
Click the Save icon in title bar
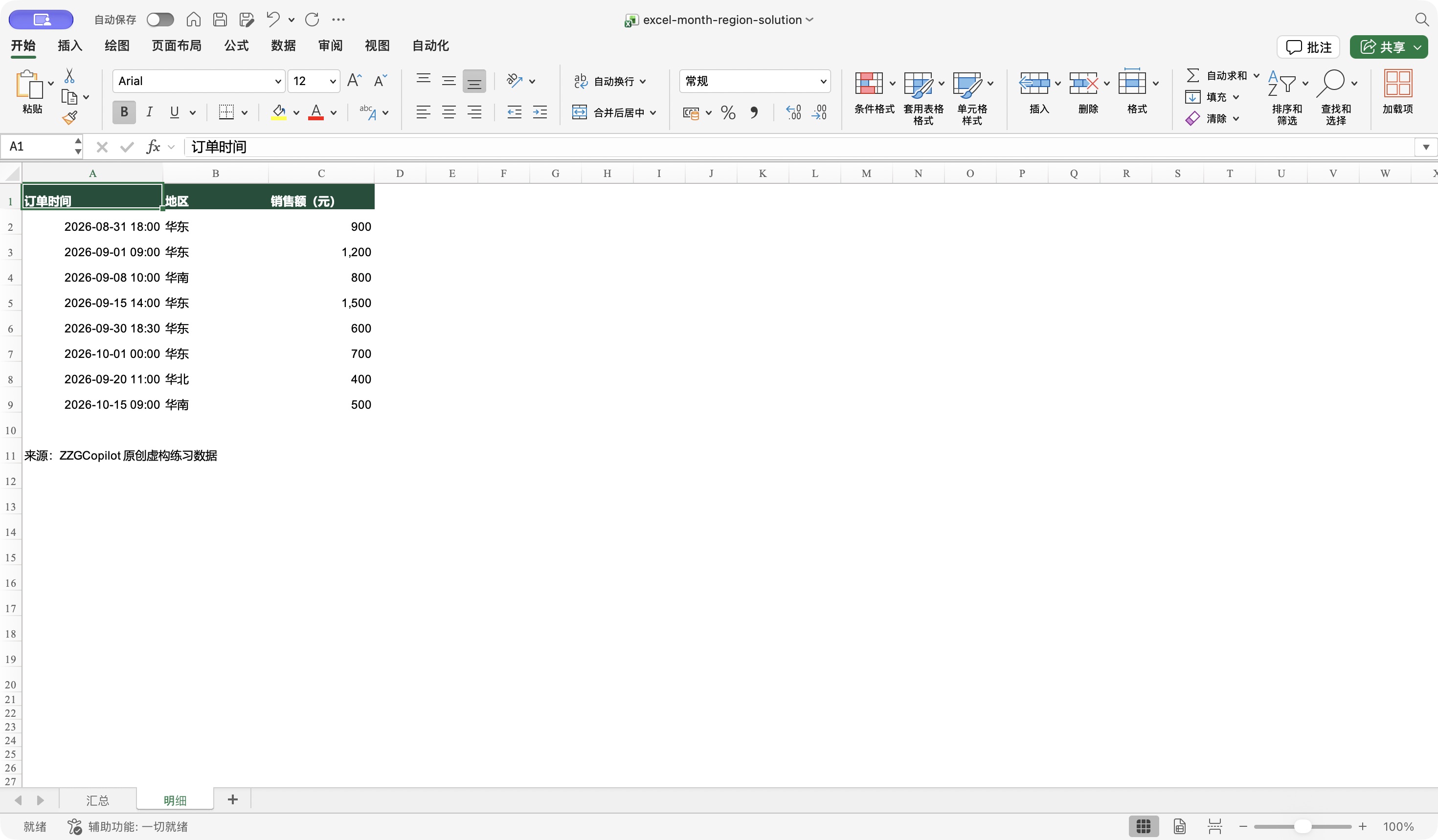point(220,20)
